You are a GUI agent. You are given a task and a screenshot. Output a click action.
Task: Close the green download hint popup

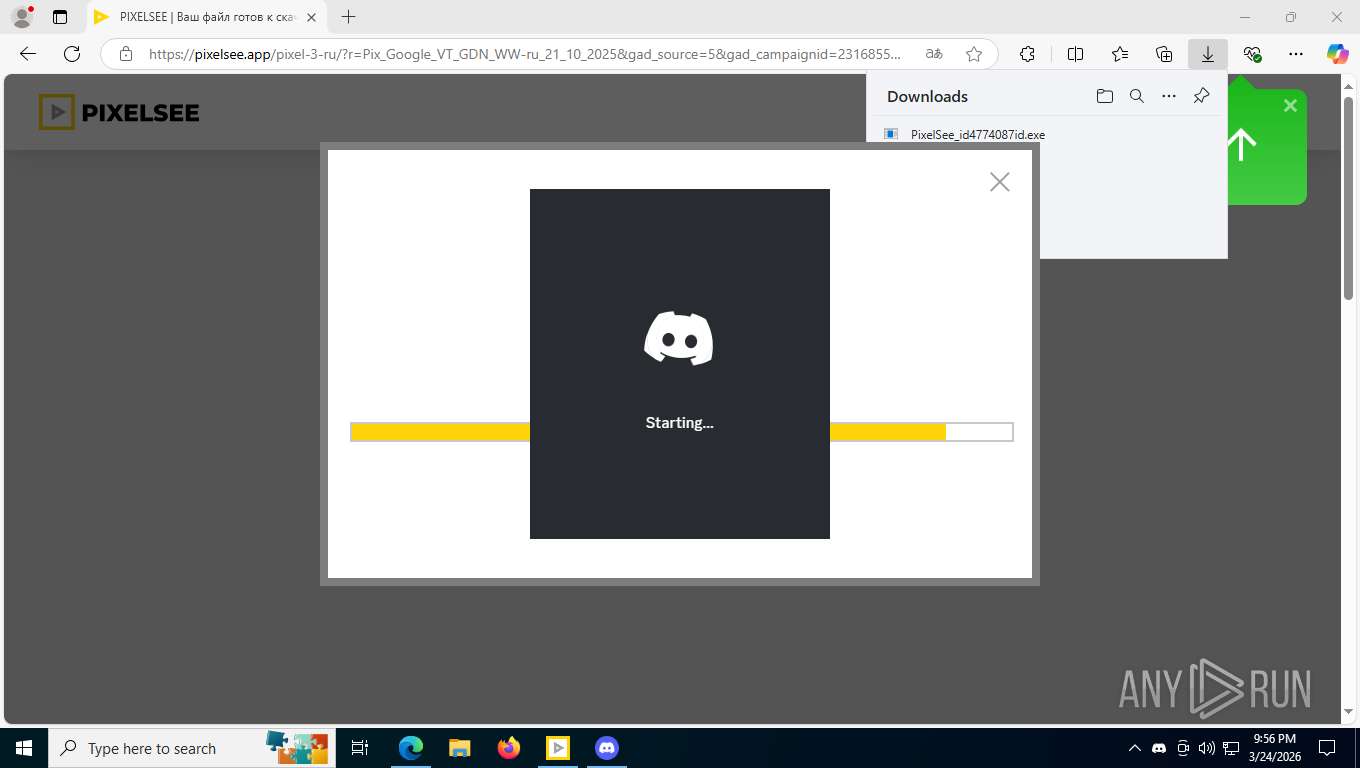tap(1290, 105)
